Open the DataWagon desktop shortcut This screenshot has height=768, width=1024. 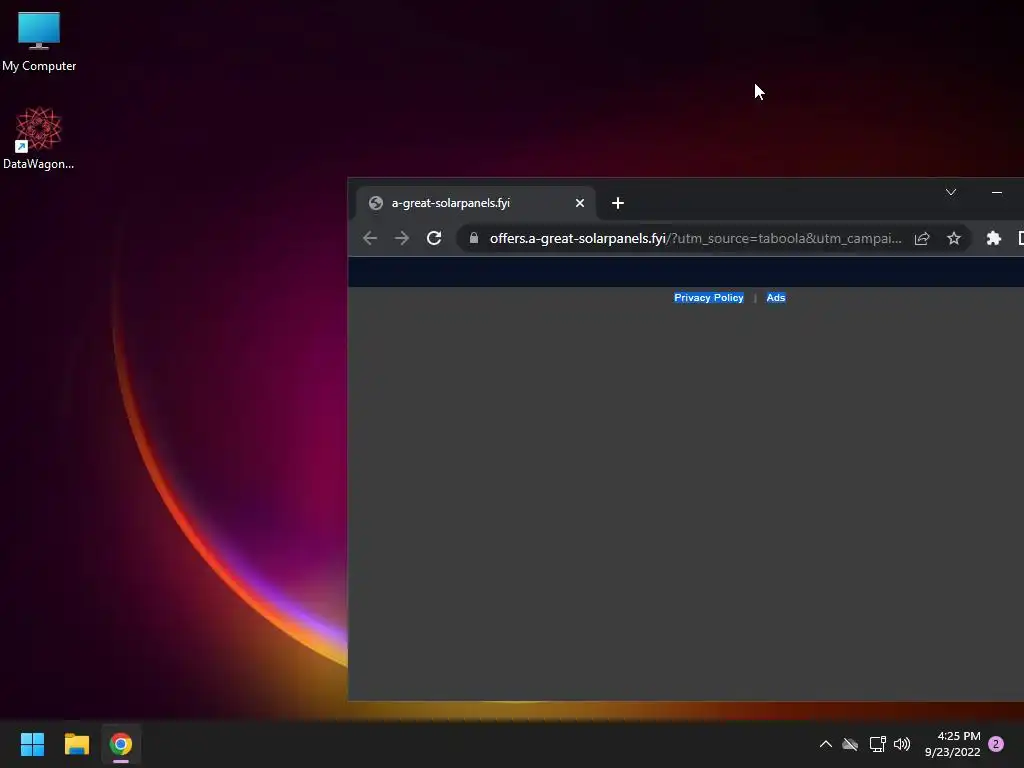point(39,138)
